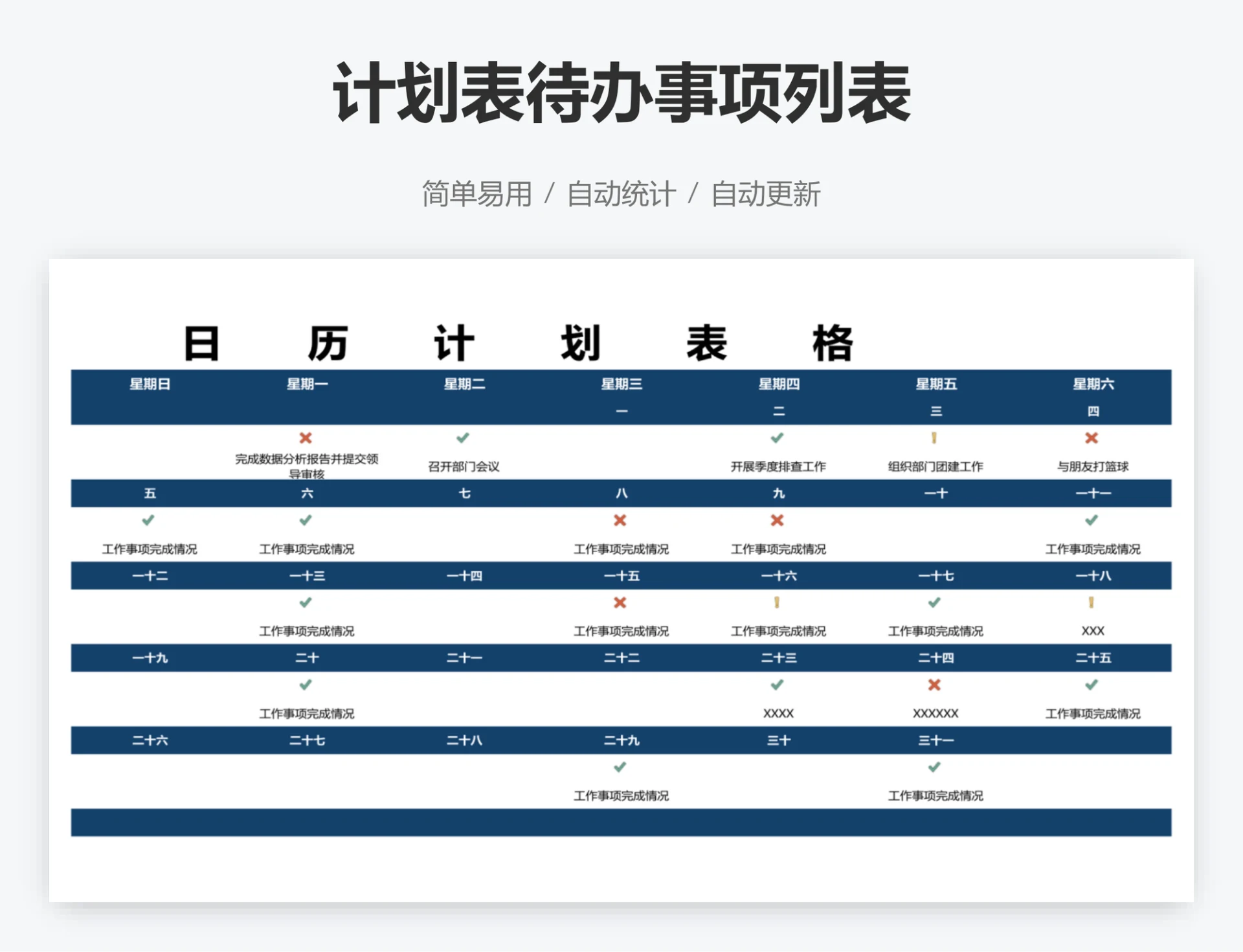Screen dimensions: 1243x952
Task: Select the 星期六 column header
Action: click(1093, 384)
